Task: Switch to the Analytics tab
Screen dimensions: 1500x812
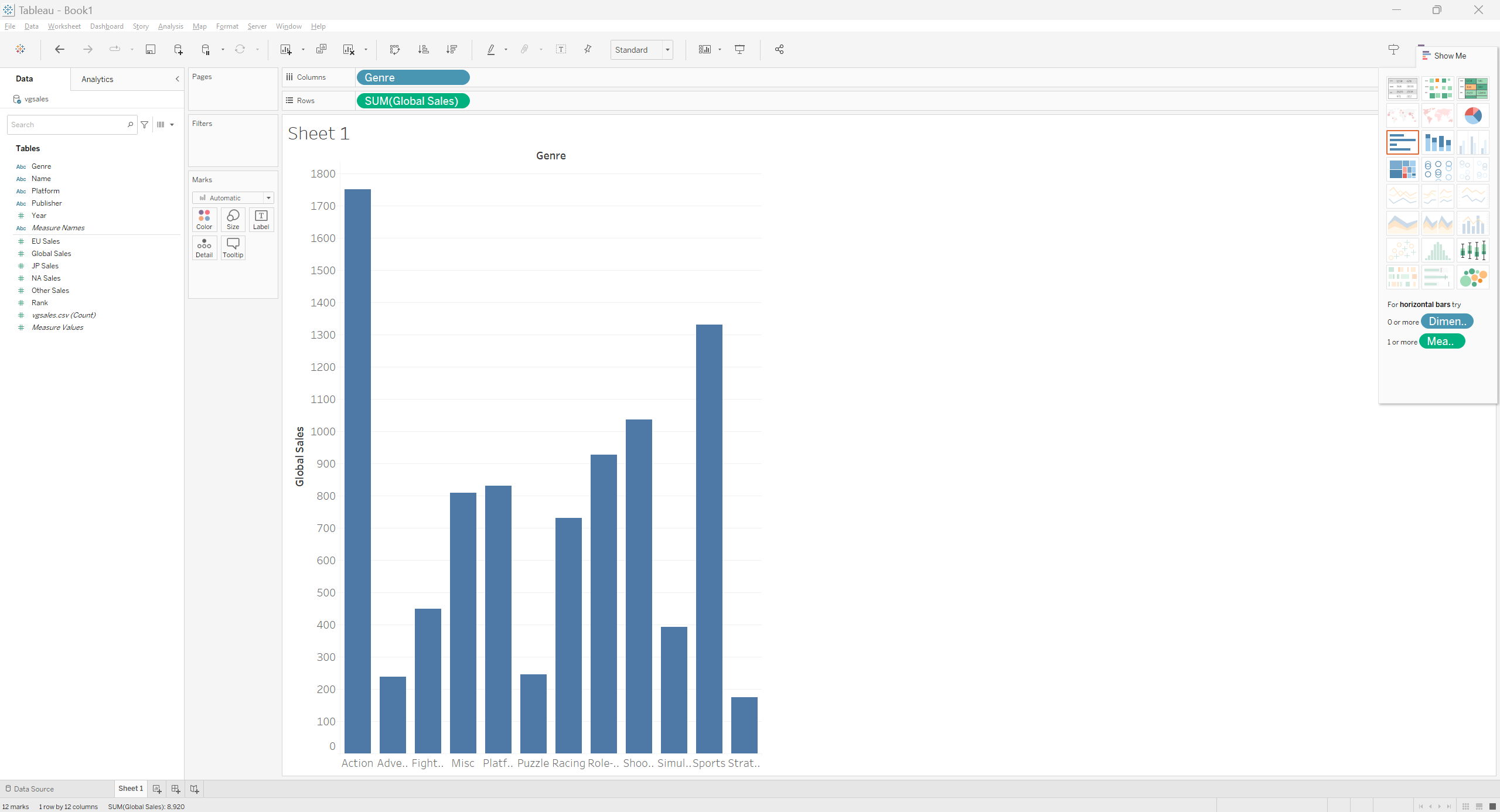Action: pos(97,79)
